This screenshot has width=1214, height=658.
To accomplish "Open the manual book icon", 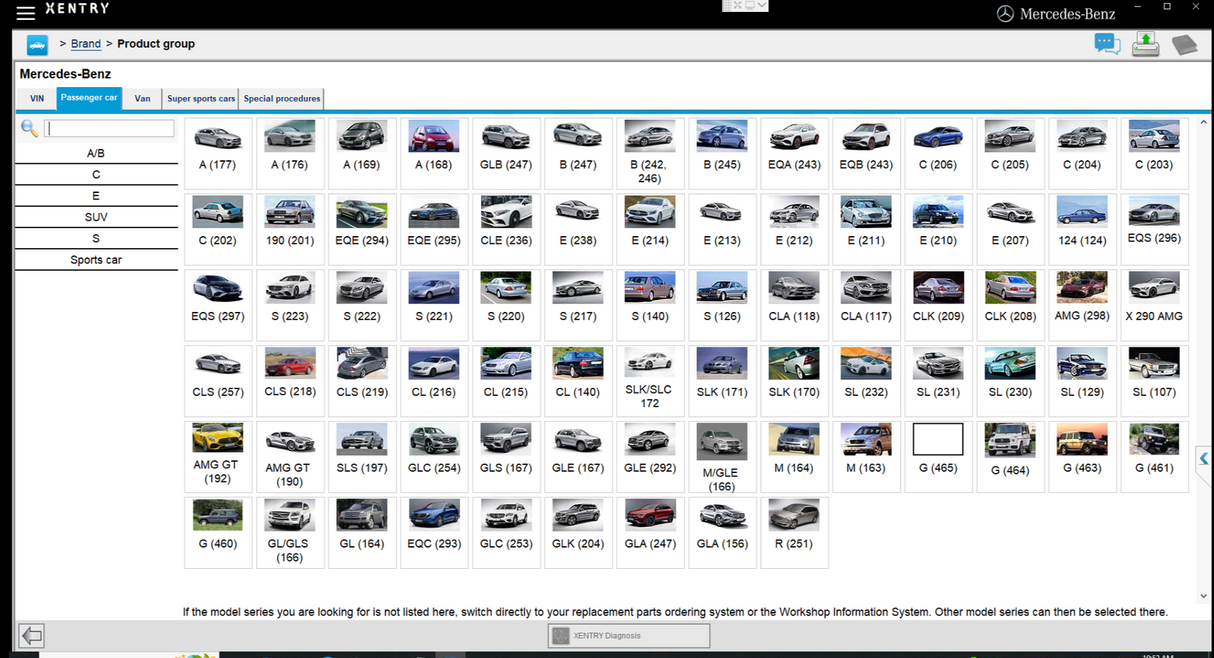I will click(1184, 45).
